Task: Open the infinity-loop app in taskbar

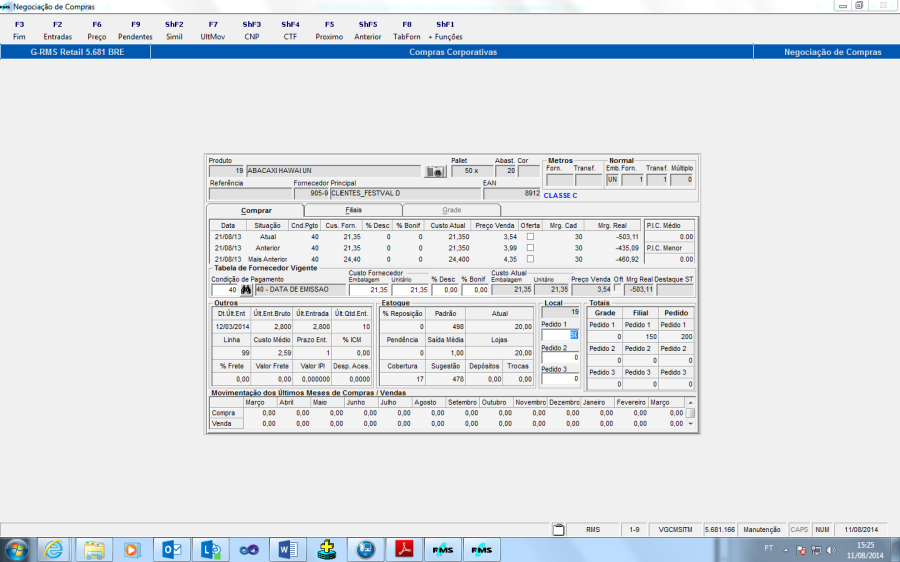Action: point(249,550)
